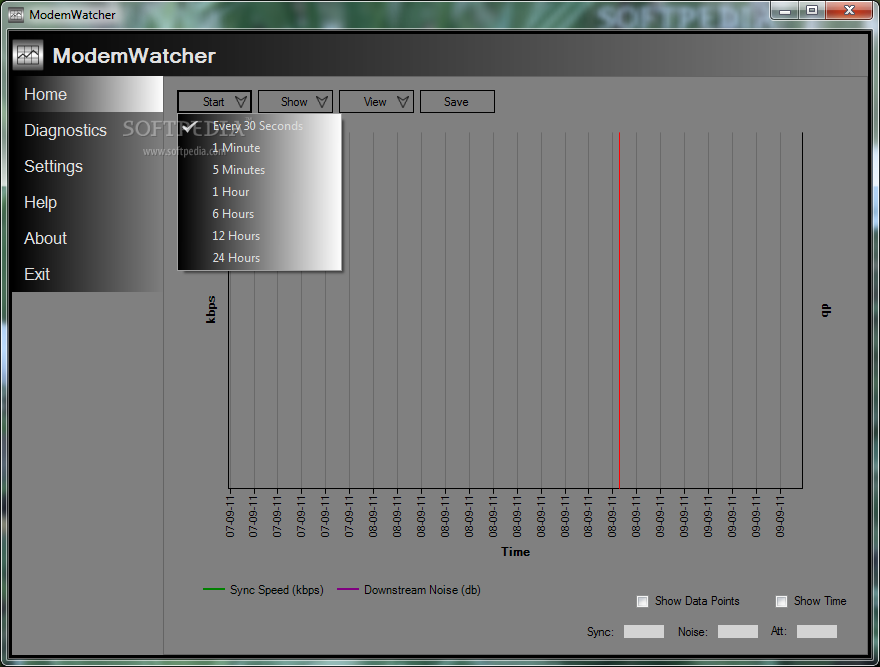Click the Downstream Noise (db) legend label
This screenshot has width=880, height=667.
coord(422,590)
